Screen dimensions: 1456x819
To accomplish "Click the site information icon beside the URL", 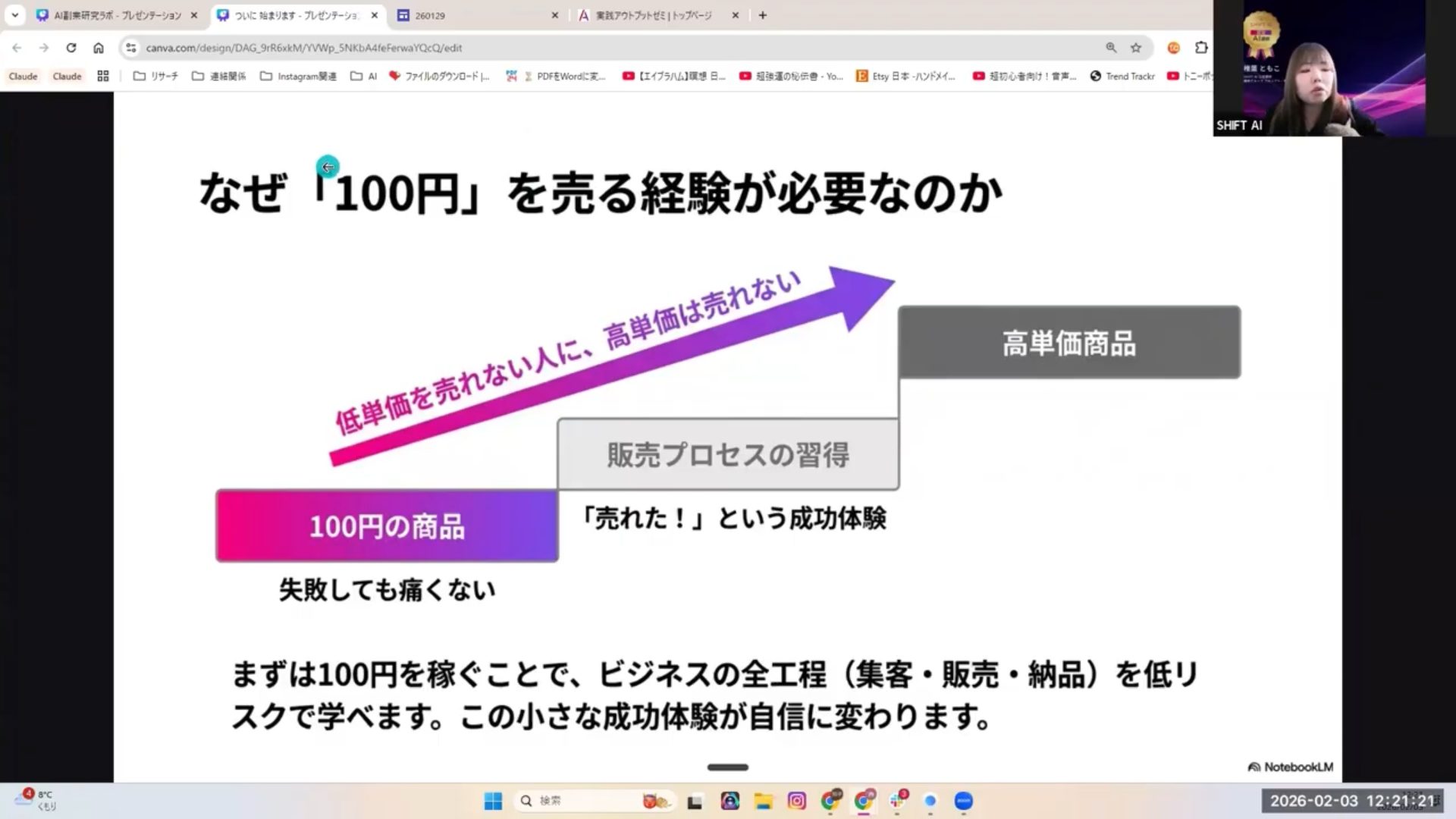I will 131,48.
